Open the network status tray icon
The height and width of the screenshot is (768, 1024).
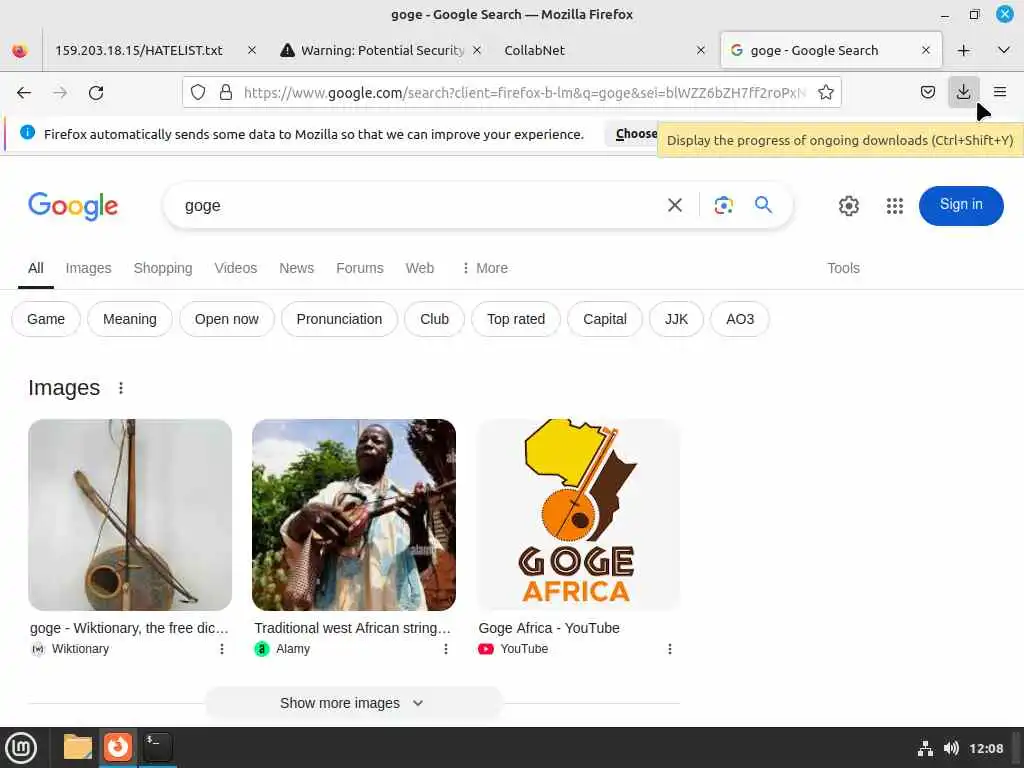tap(925, 748)
